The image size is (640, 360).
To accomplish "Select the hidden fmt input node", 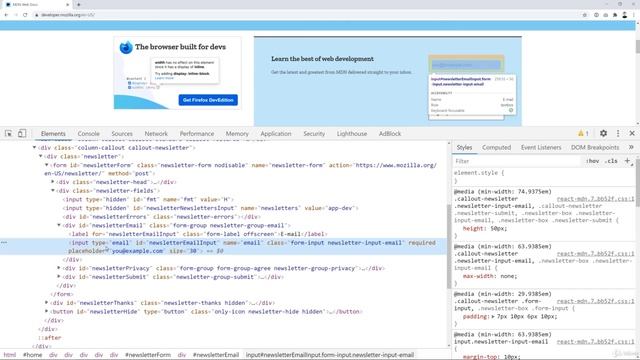I will pyautogui.click(x=148, y=199).
